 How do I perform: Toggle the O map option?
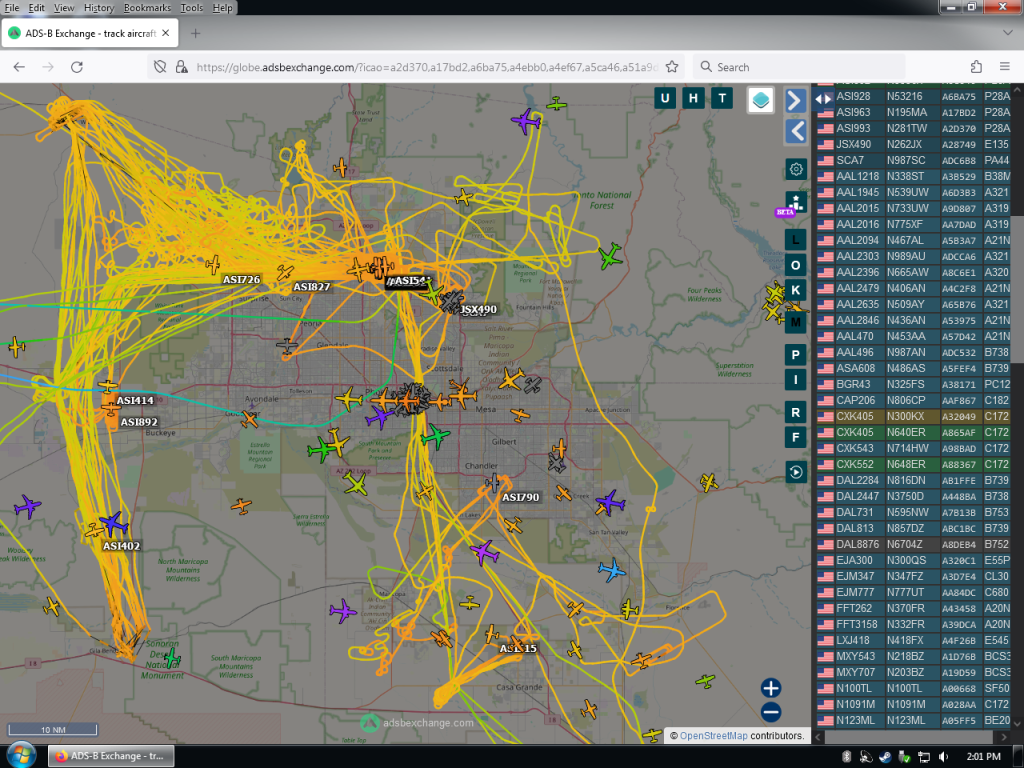[x=795, y=265]
